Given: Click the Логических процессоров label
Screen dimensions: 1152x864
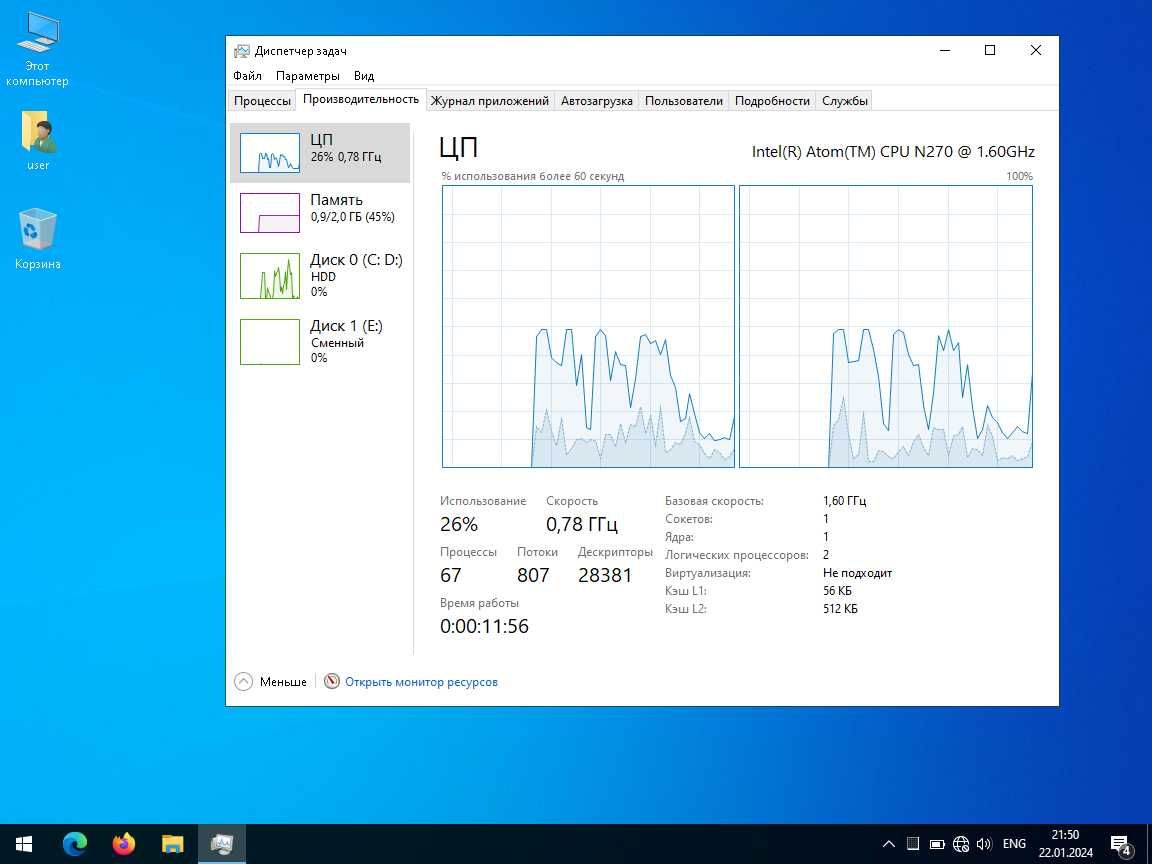Looking at the screenshot, I should tap(736, 555).
